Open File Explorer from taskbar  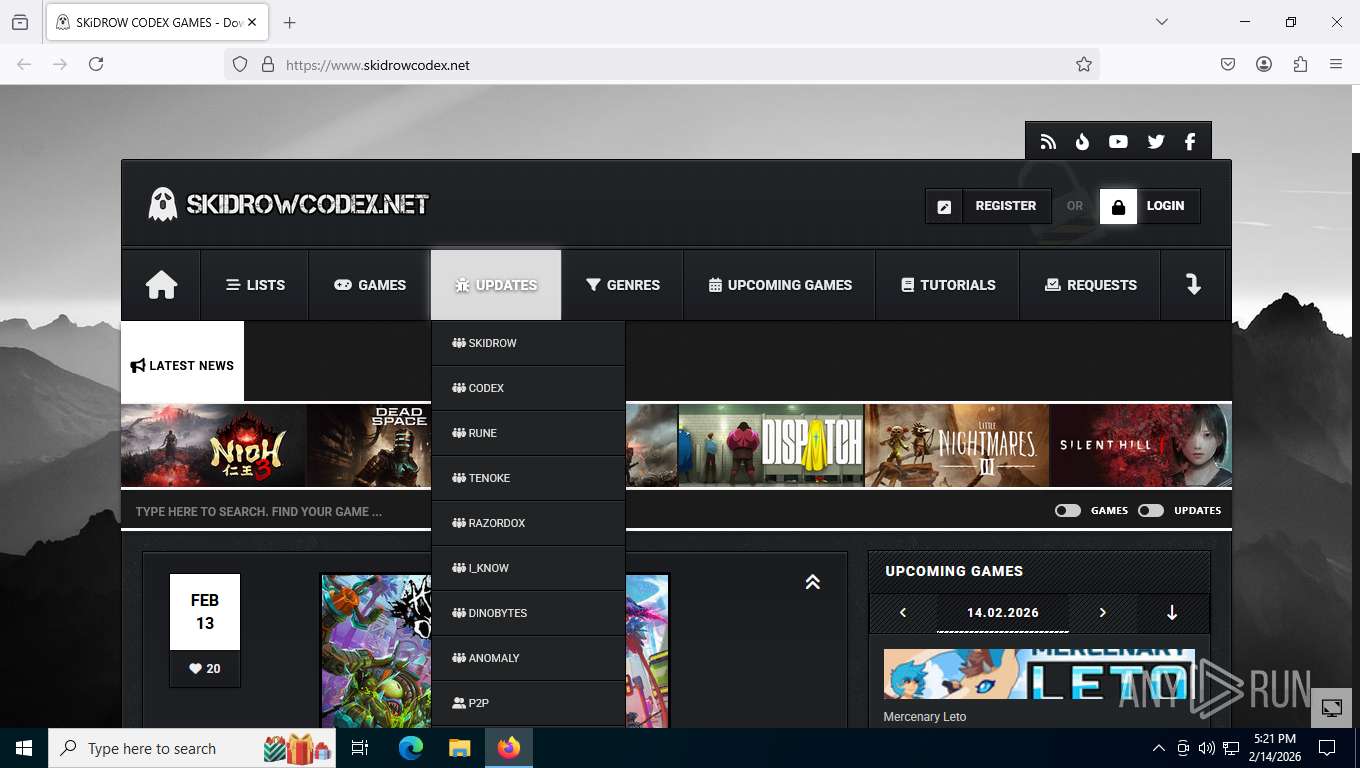(x=459, y=748)
